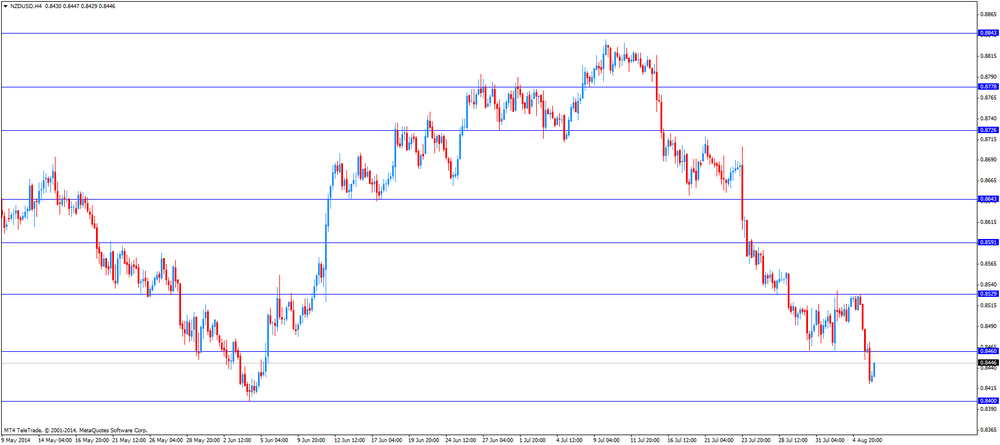Click the 0.8790 value on price scale
1000x445 pixels.
(x=989, y=77)
